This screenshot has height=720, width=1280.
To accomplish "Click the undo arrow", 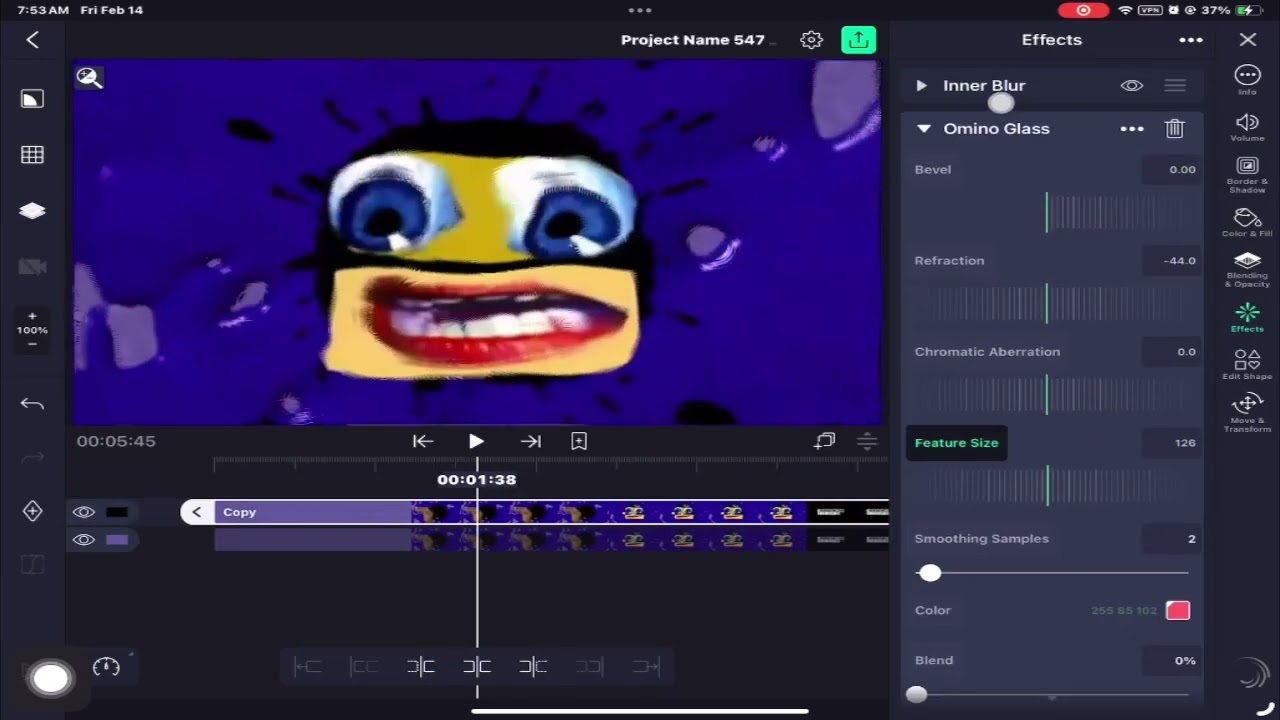I will point(32,404).
